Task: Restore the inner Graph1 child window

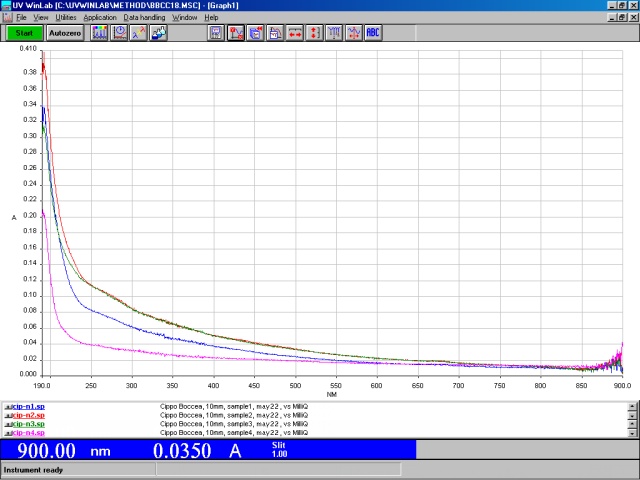Action: [622, 18]
